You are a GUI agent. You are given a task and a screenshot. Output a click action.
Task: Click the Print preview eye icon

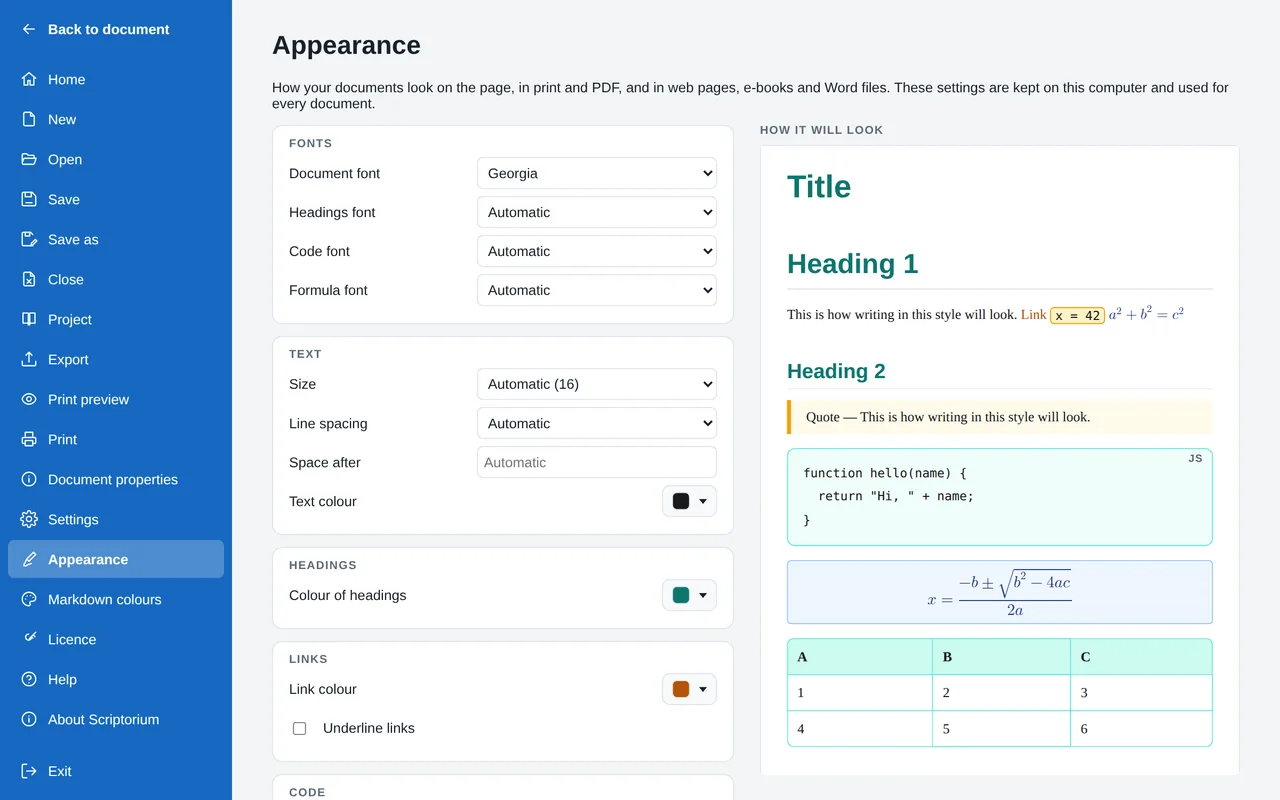click(x=29, y=399)
